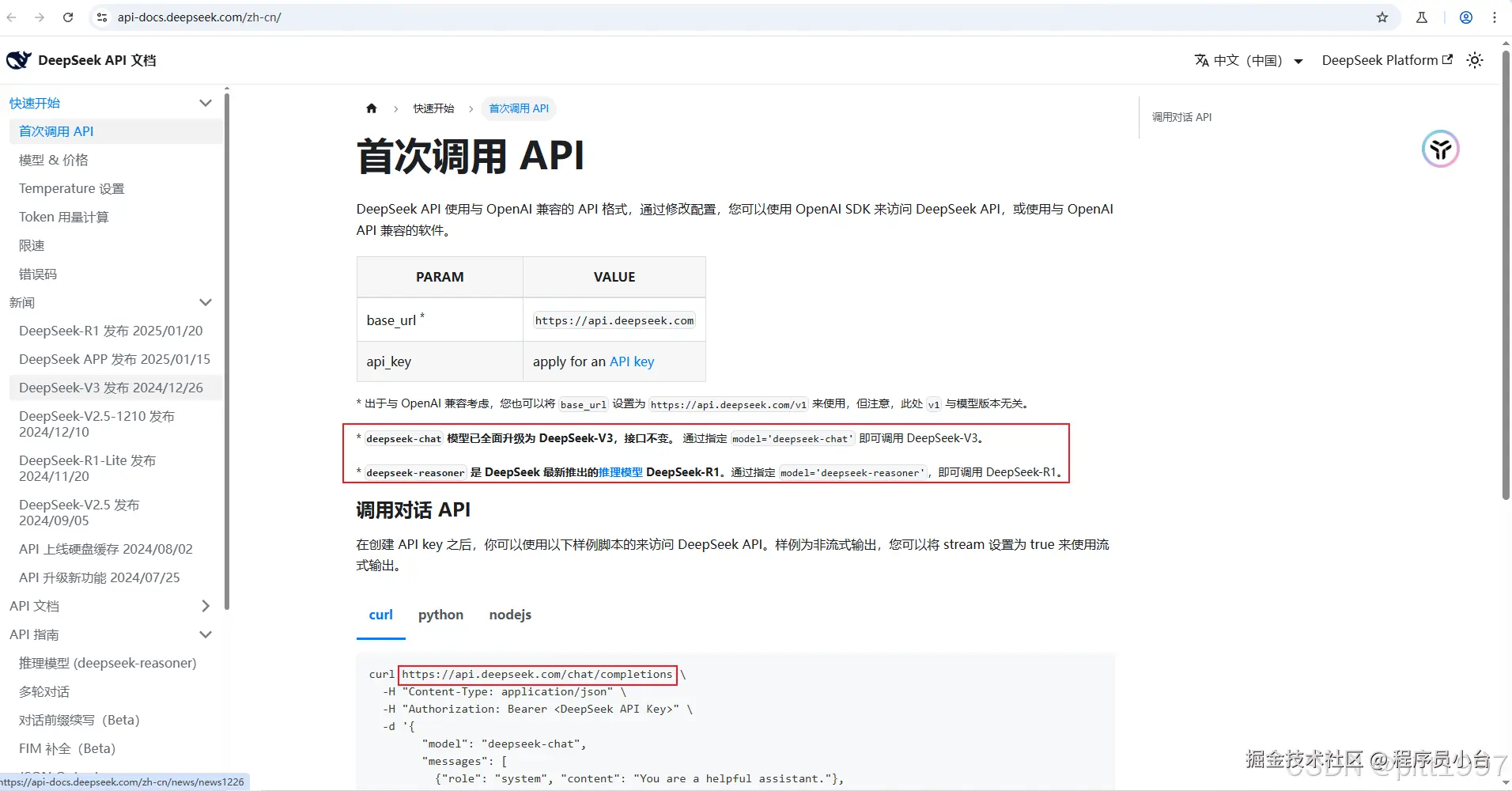Bookmark this page with the star icon

pos(1382,17)
